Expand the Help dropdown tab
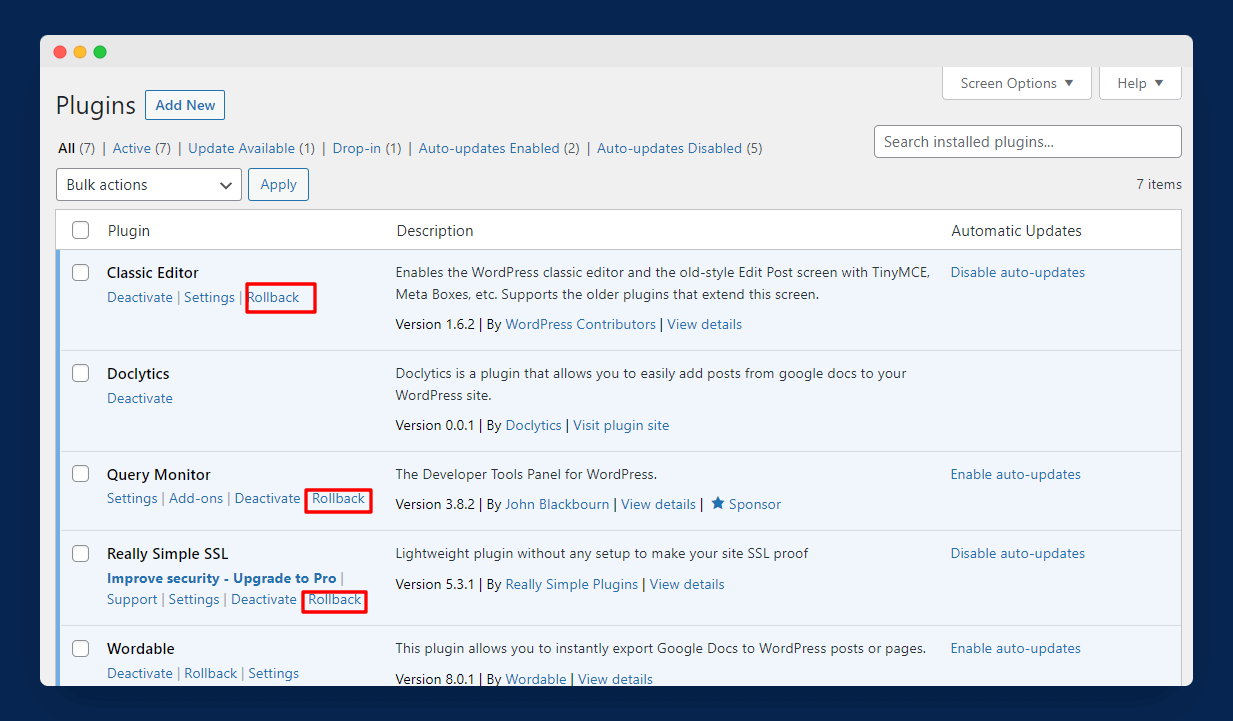Viewport: 1233px width, 721px height. (x=1140, y=83)
